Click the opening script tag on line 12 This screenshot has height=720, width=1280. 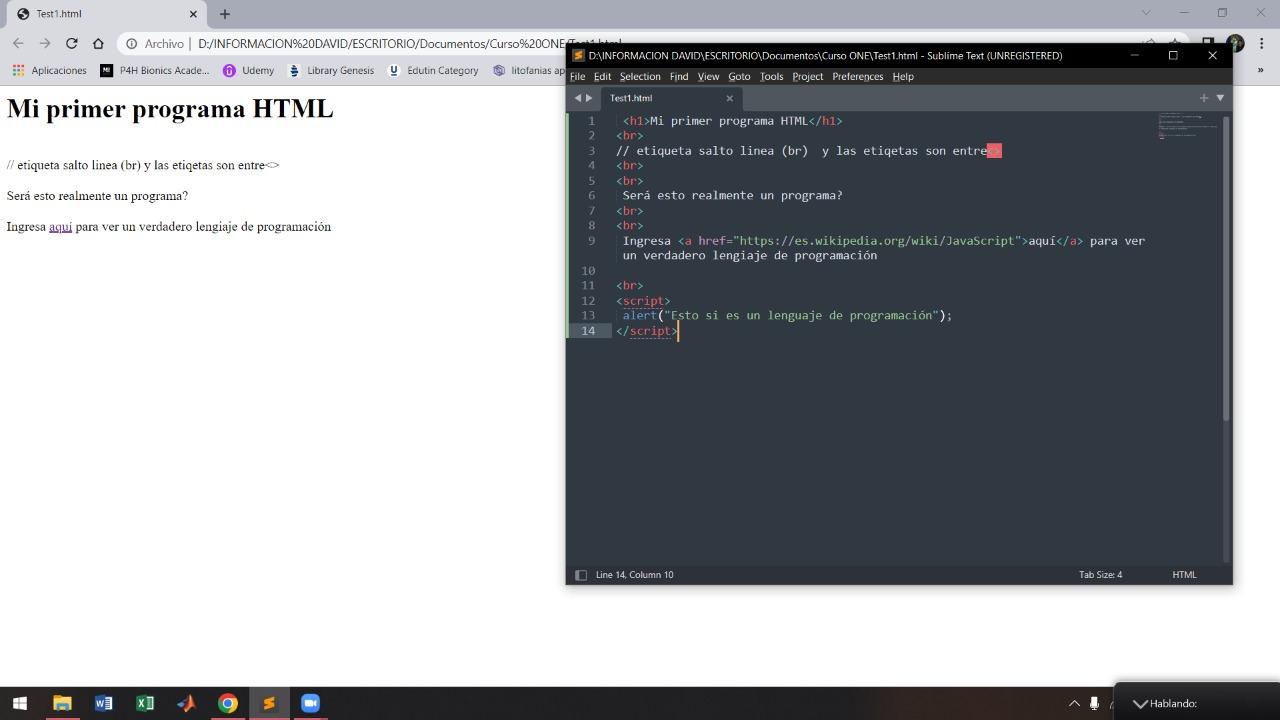[x=643, y=301]
